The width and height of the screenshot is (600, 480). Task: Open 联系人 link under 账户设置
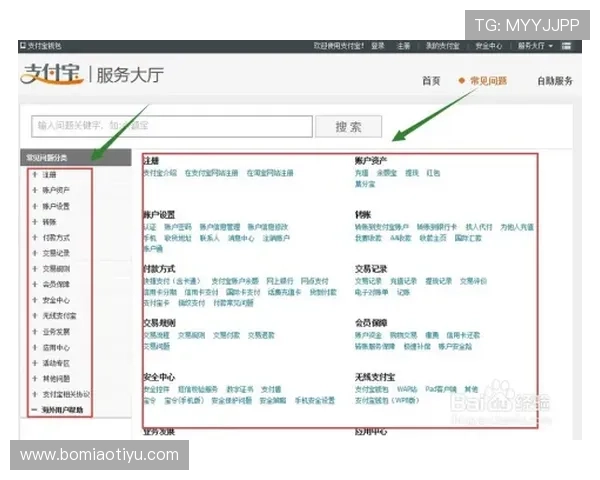(x=209, y=238)
